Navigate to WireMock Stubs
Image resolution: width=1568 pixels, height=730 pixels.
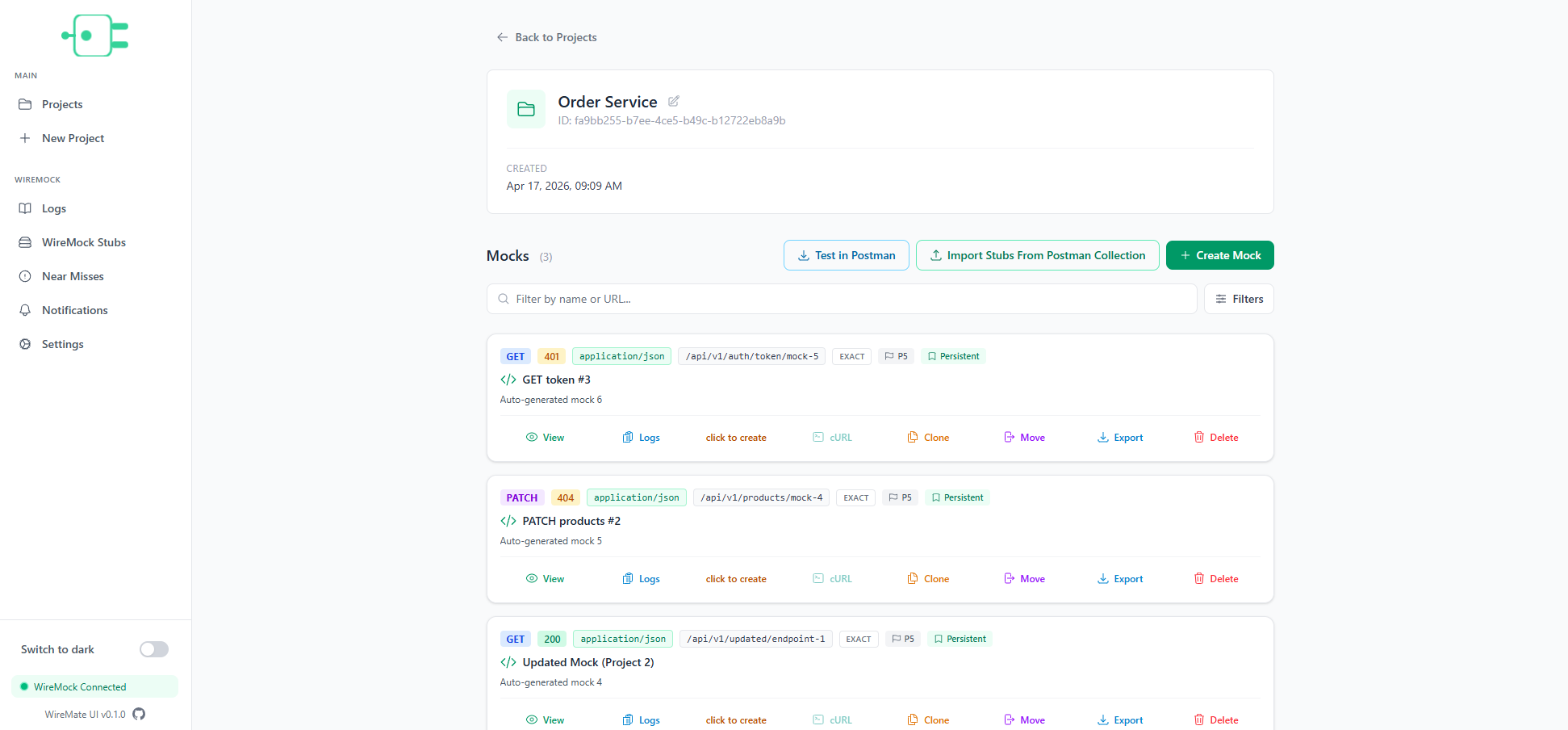pos(95,242)
